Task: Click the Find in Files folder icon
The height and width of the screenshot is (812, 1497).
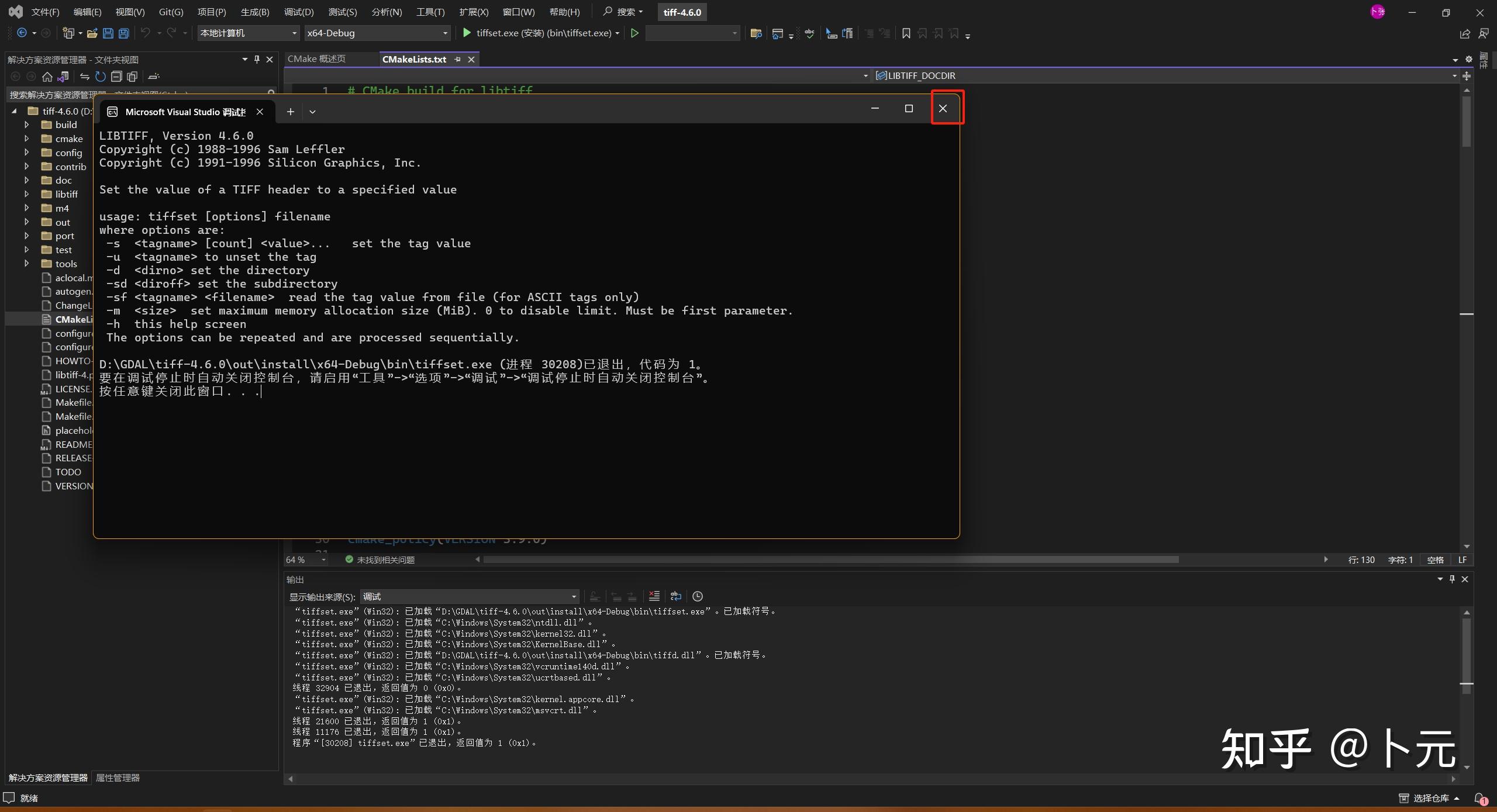Action: tap(756, 33)
